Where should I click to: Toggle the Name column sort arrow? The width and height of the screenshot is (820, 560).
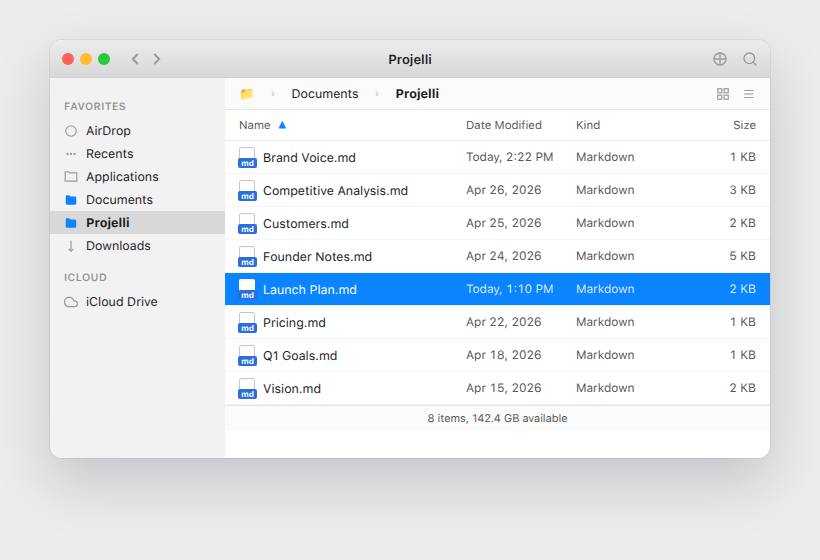(x=282, y=125)
